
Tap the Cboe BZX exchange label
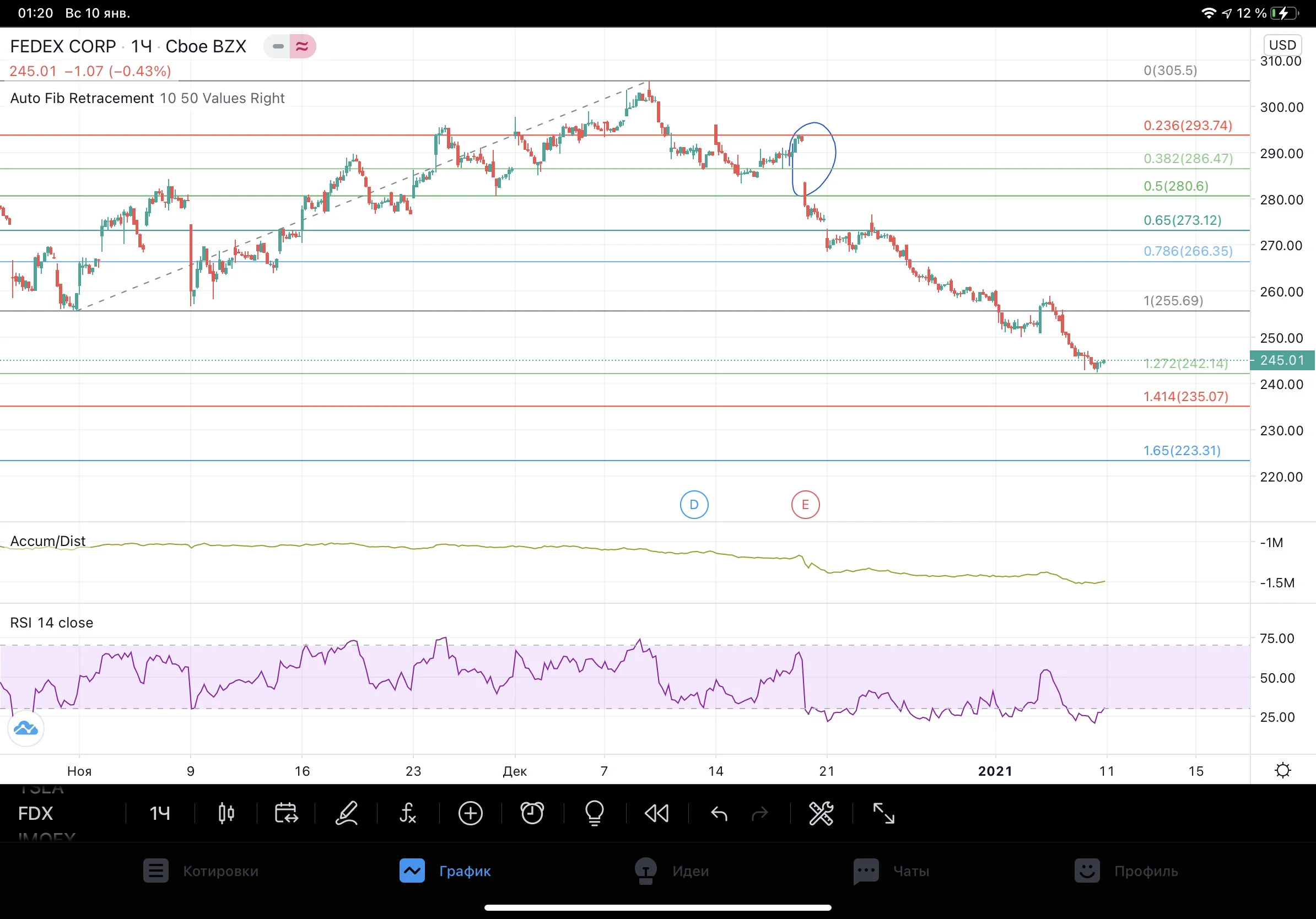(206, 46)
